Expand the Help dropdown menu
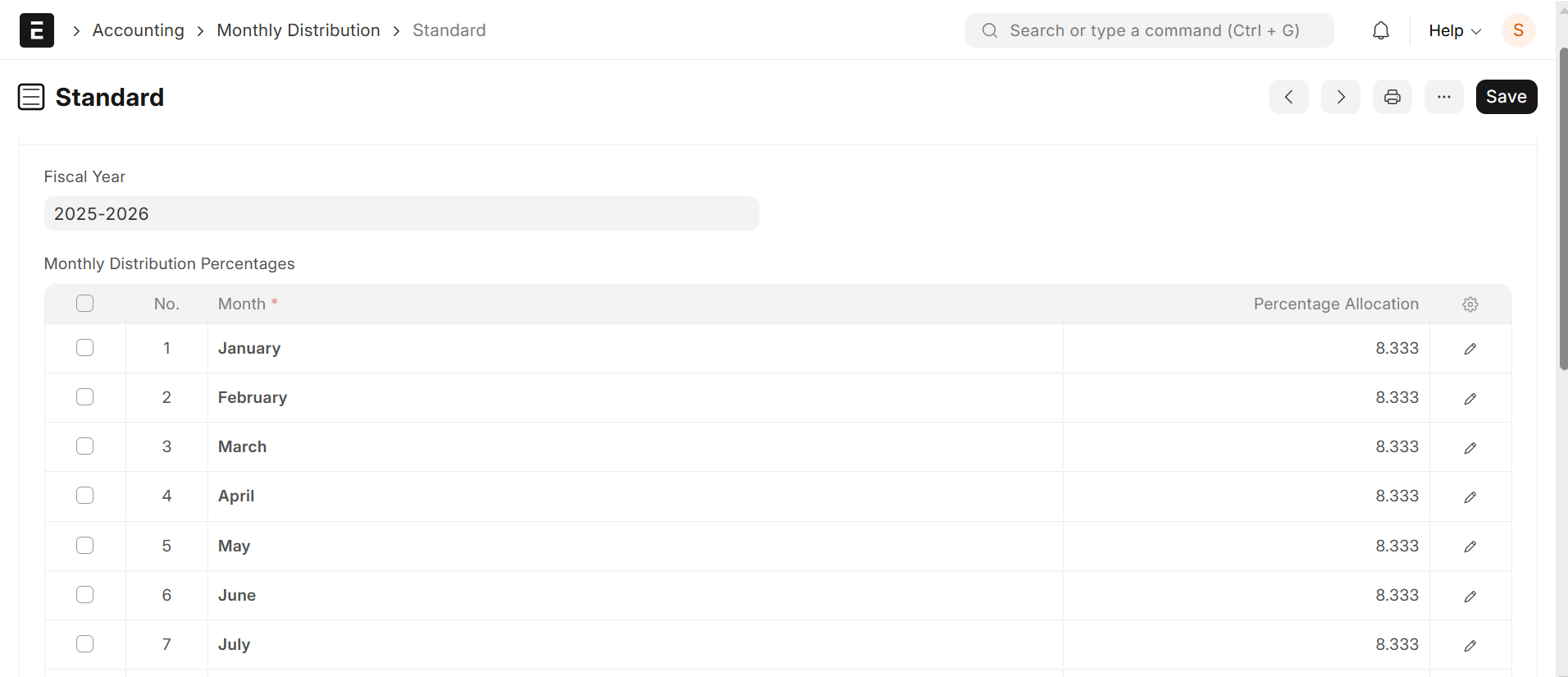Screen dimensions: 1568x677 (1455, 30)
